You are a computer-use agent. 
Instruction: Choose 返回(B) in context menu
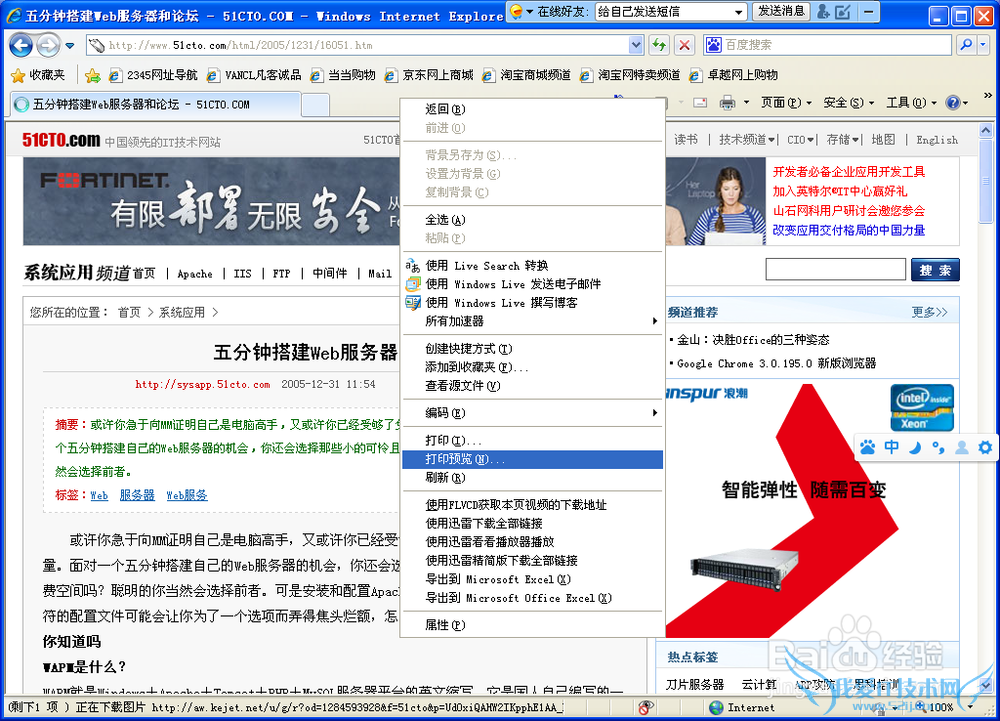point(533,110)
